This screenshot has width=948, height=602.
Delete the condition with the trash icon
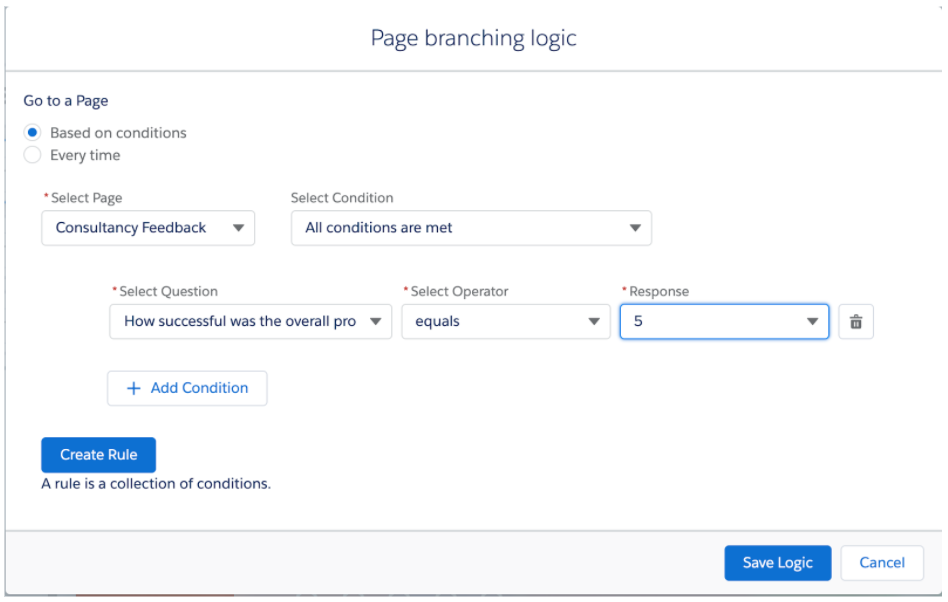(x=855, y=322)
